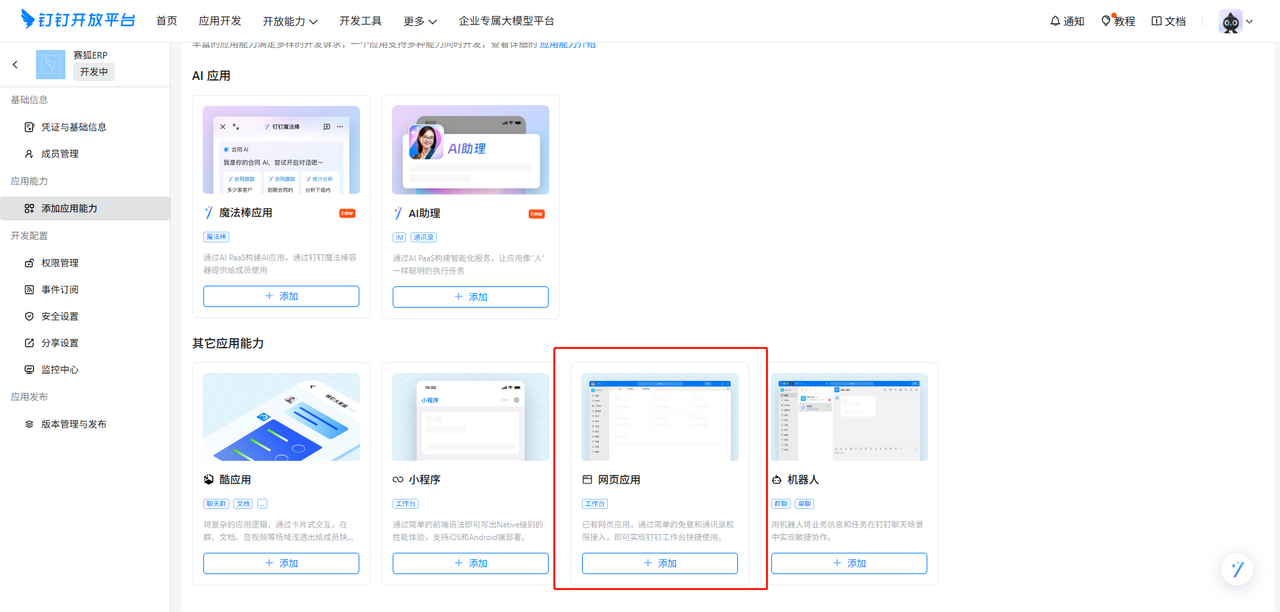The width and height of the screenshot is (1280, 612).
Task: Click the IM tag on AI助理
Action: [399, 237]
